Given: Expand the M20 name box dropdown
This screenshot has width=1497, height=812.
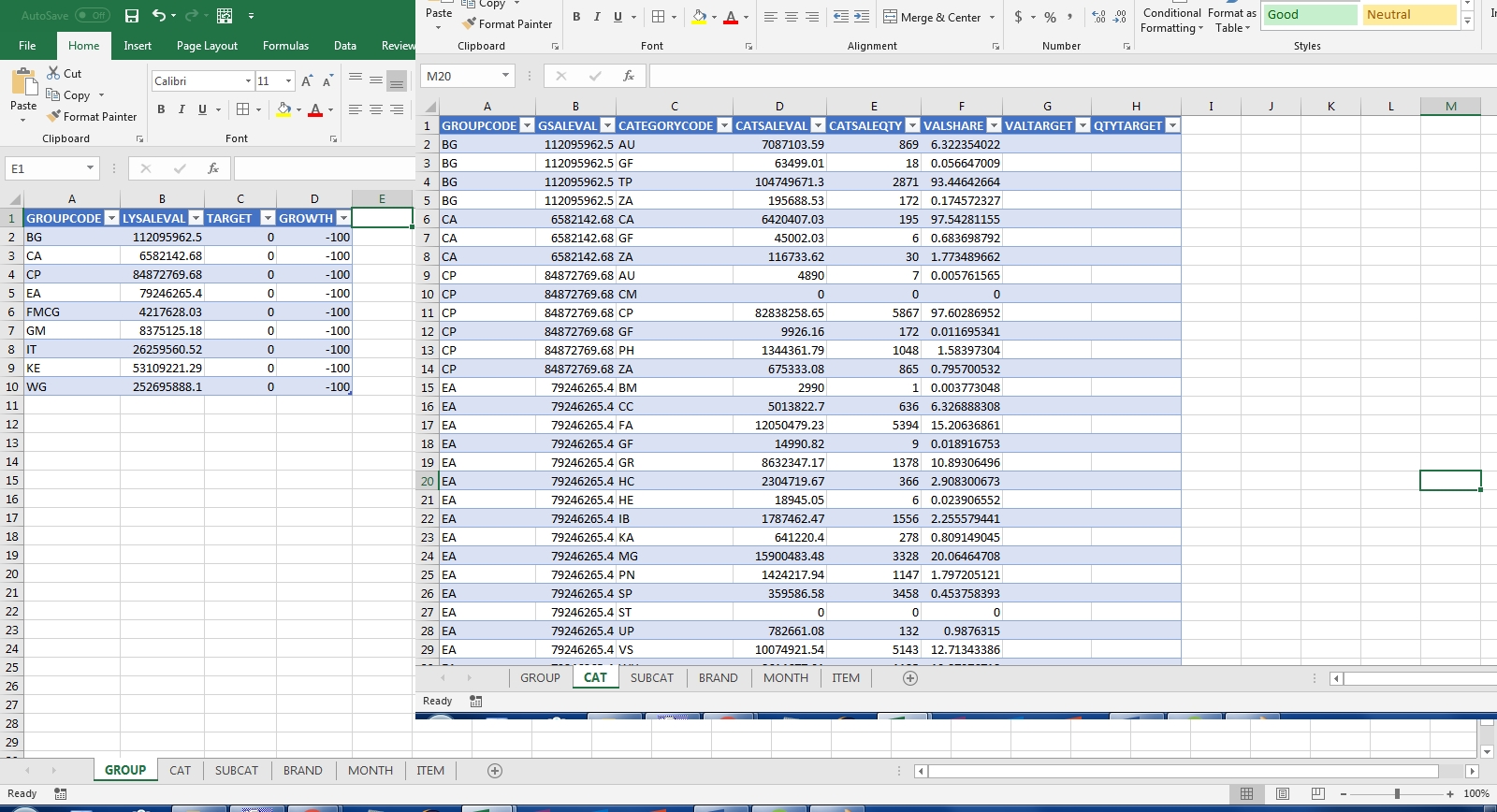Looking at the screenshot, I should point(505,76).
